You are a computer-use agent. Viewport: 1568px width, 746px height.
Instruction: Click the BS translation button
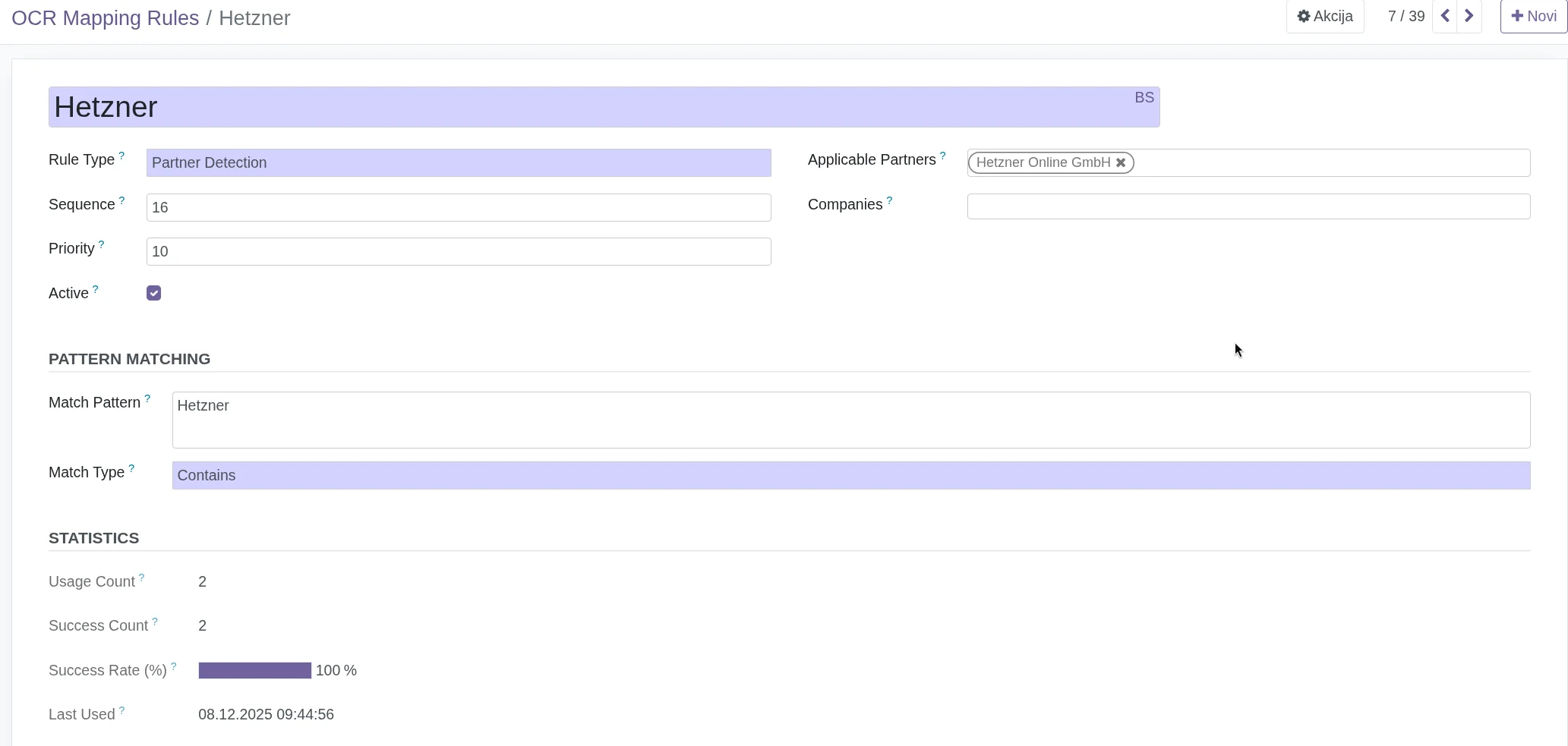[1144, 98]
